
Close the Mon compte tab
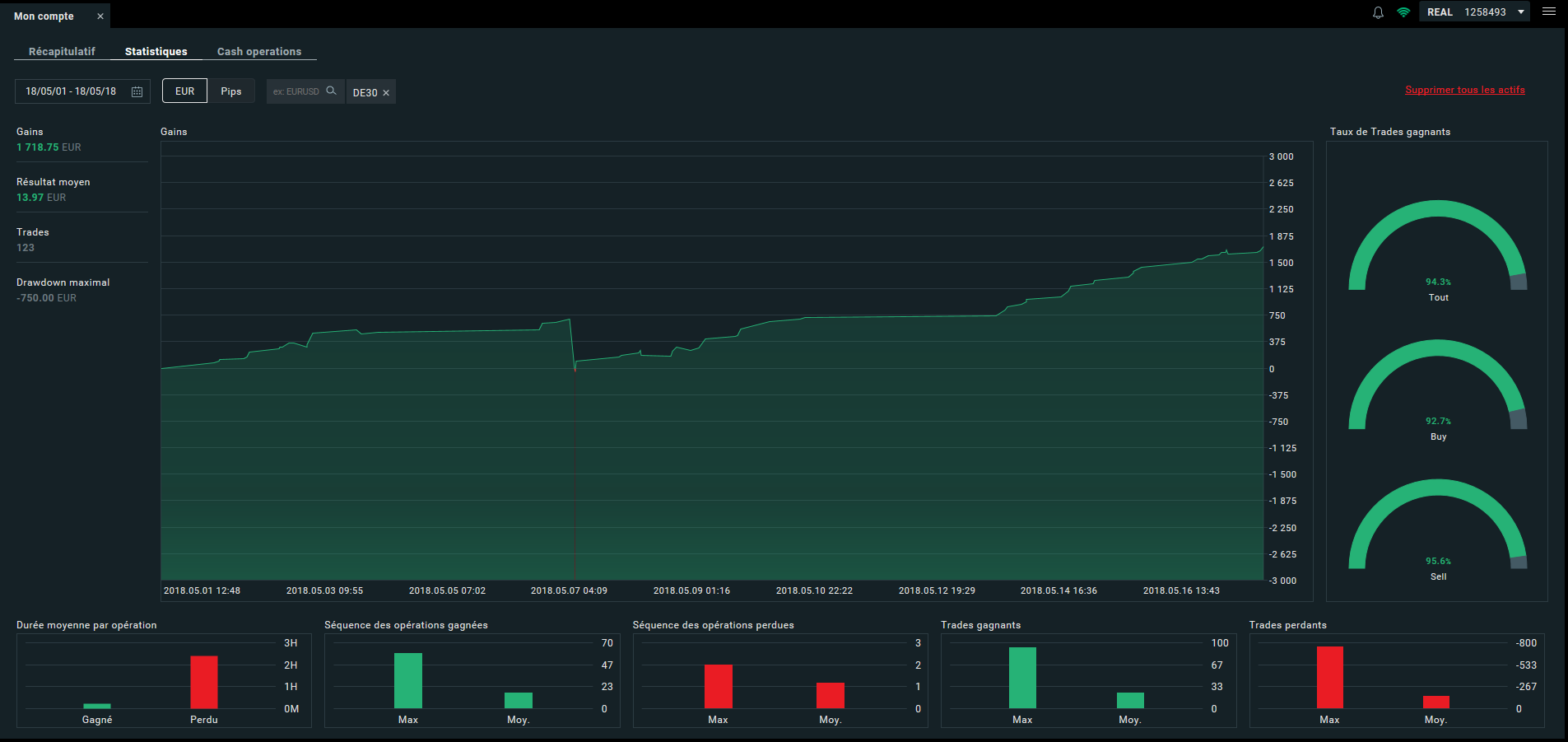point(100,16)
